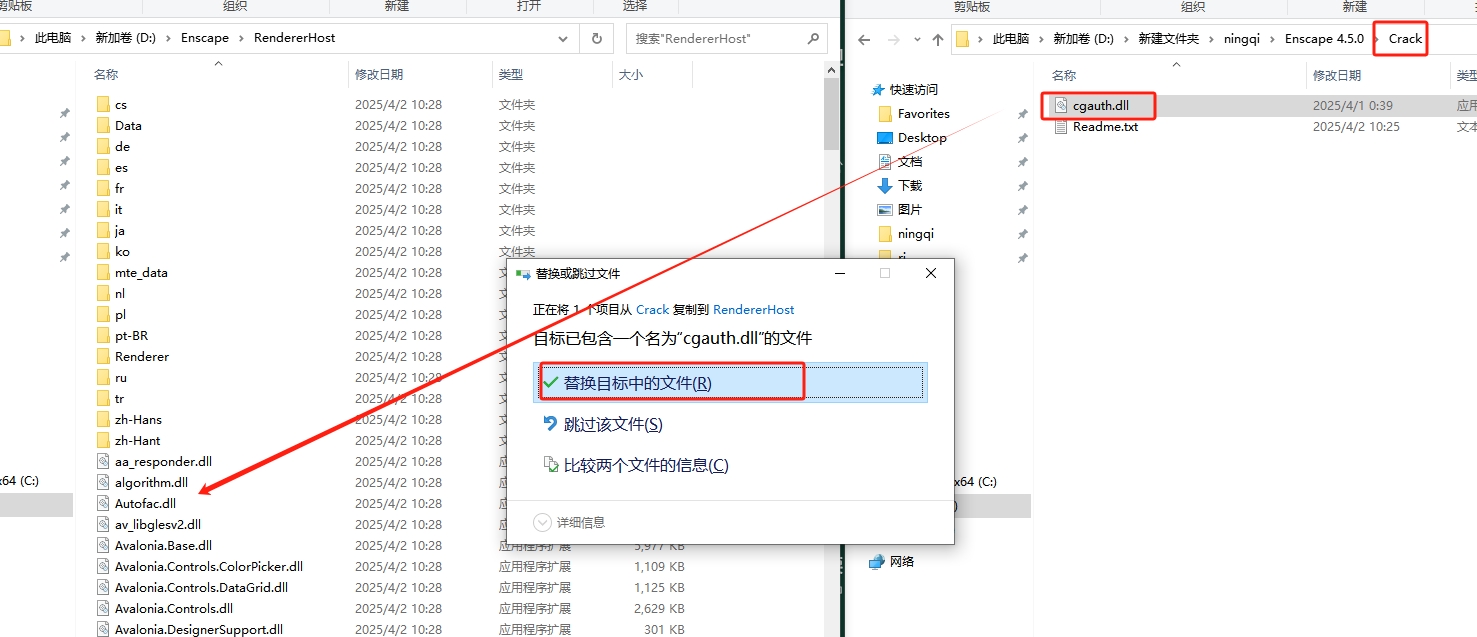The image size is (1477, 637).
Task: Select the Readme.txt file icon
Action: [1061, 127]
